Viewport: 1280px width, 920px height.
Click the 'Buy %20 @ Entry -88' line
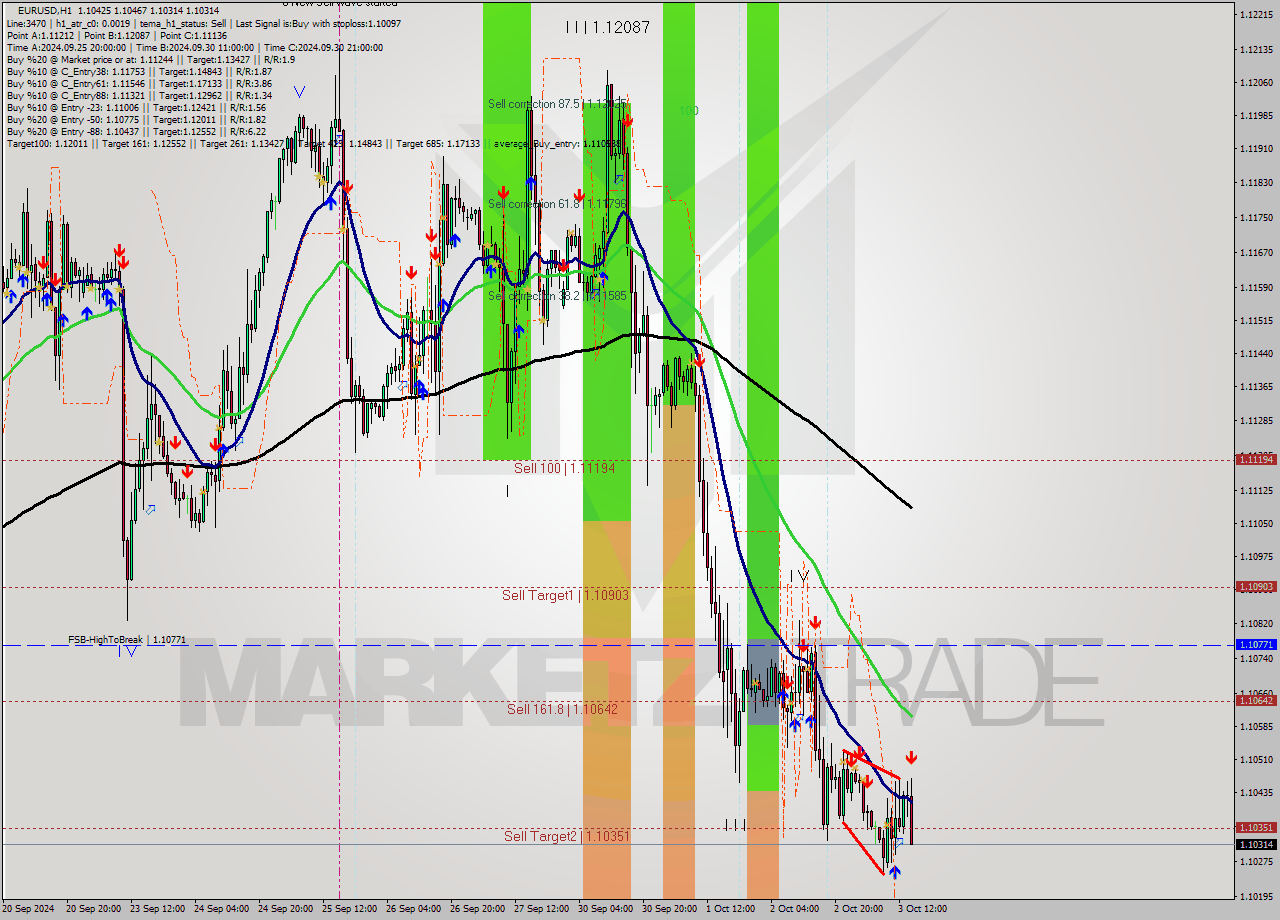point(136,131)
